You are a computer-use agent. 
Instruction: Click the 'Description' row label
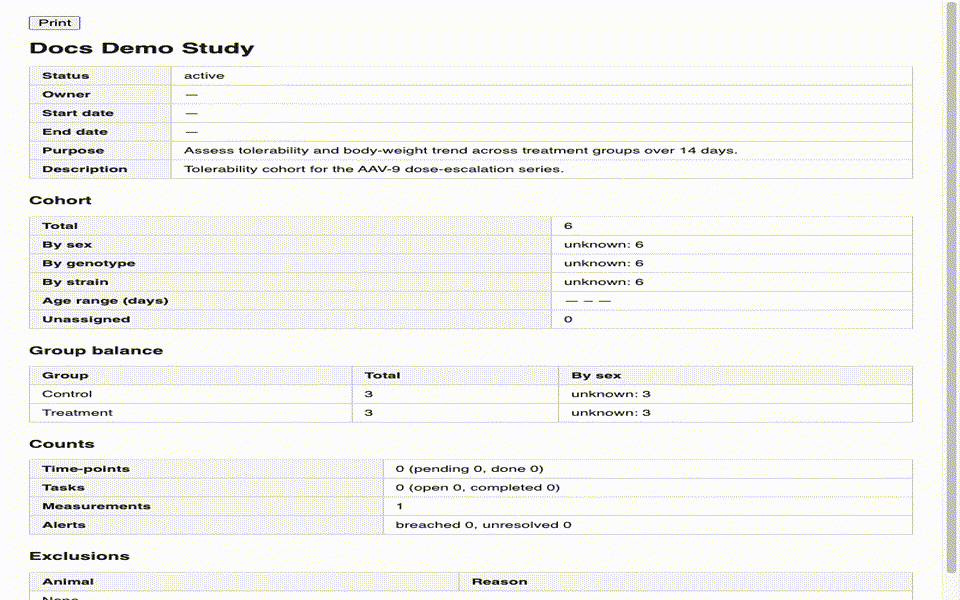point(84,169)
